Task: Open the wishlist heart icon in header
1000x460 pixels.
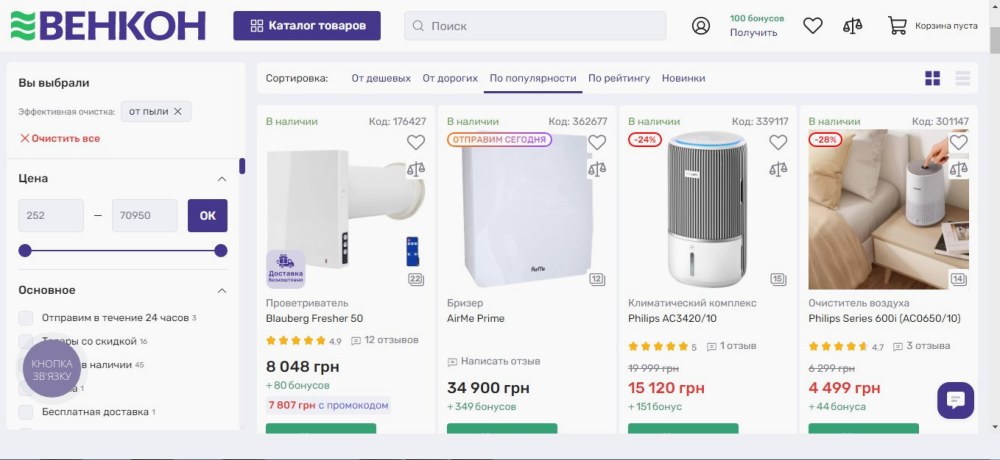Action: tap(813, 26)
